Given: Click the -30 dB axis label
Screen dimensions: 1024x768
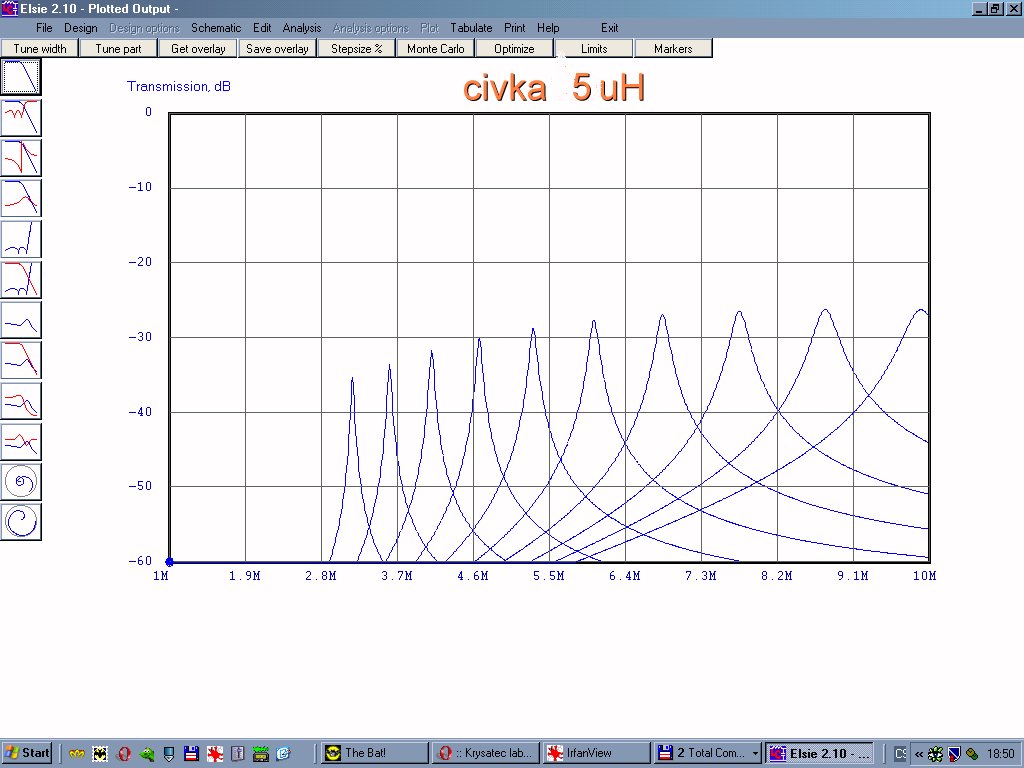Looking at the screenshot, I should 139,337.
